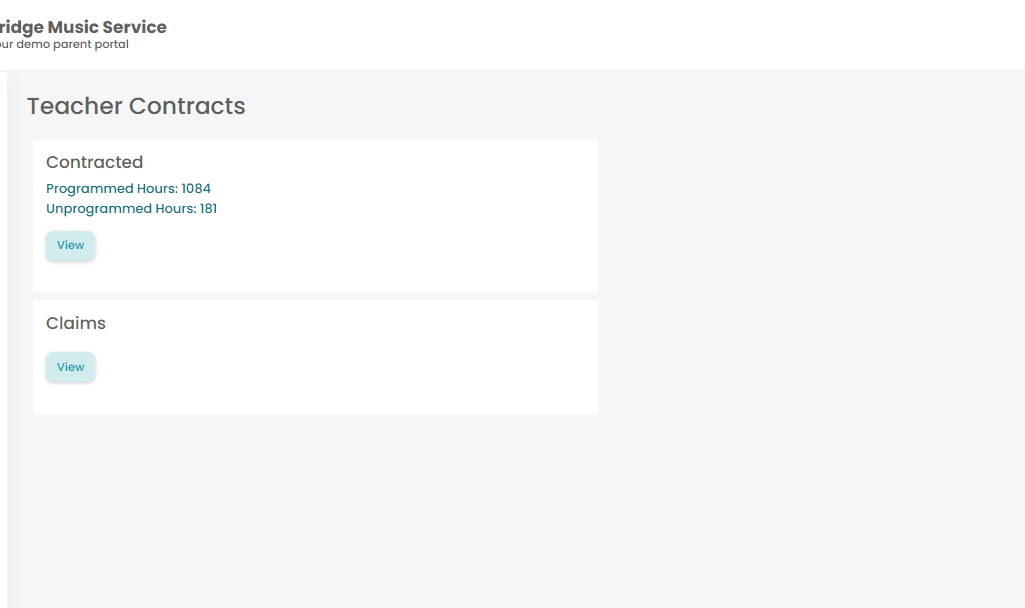The width and height of the screenshot is (1025, 608).
Task: Click the collapsed sidebar strip at left edge
Action: click(3, 339)
